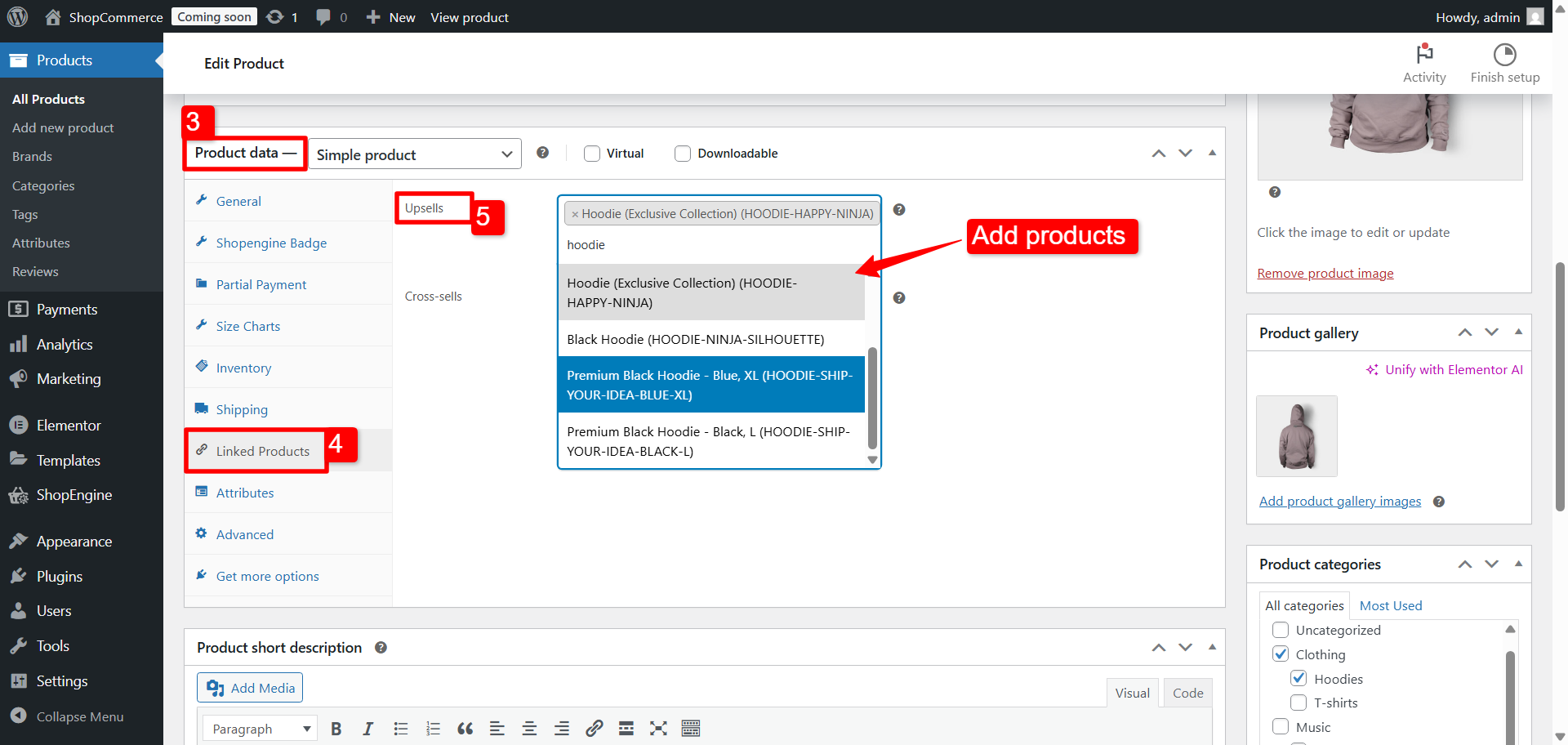Screen dimensions: 1568x745
Task: Select Premium Black Hoodie Blue XL option
Action: [x=710, y=385]
